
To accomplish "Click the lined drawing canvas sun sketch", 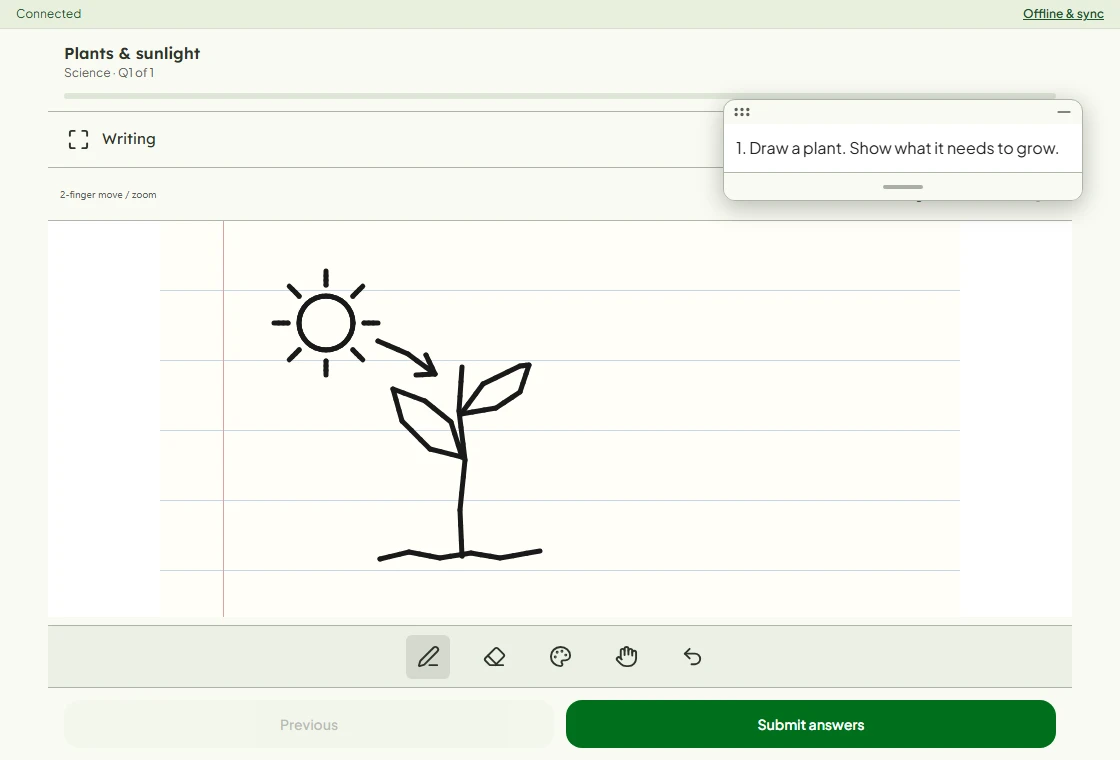I will 326,323.
